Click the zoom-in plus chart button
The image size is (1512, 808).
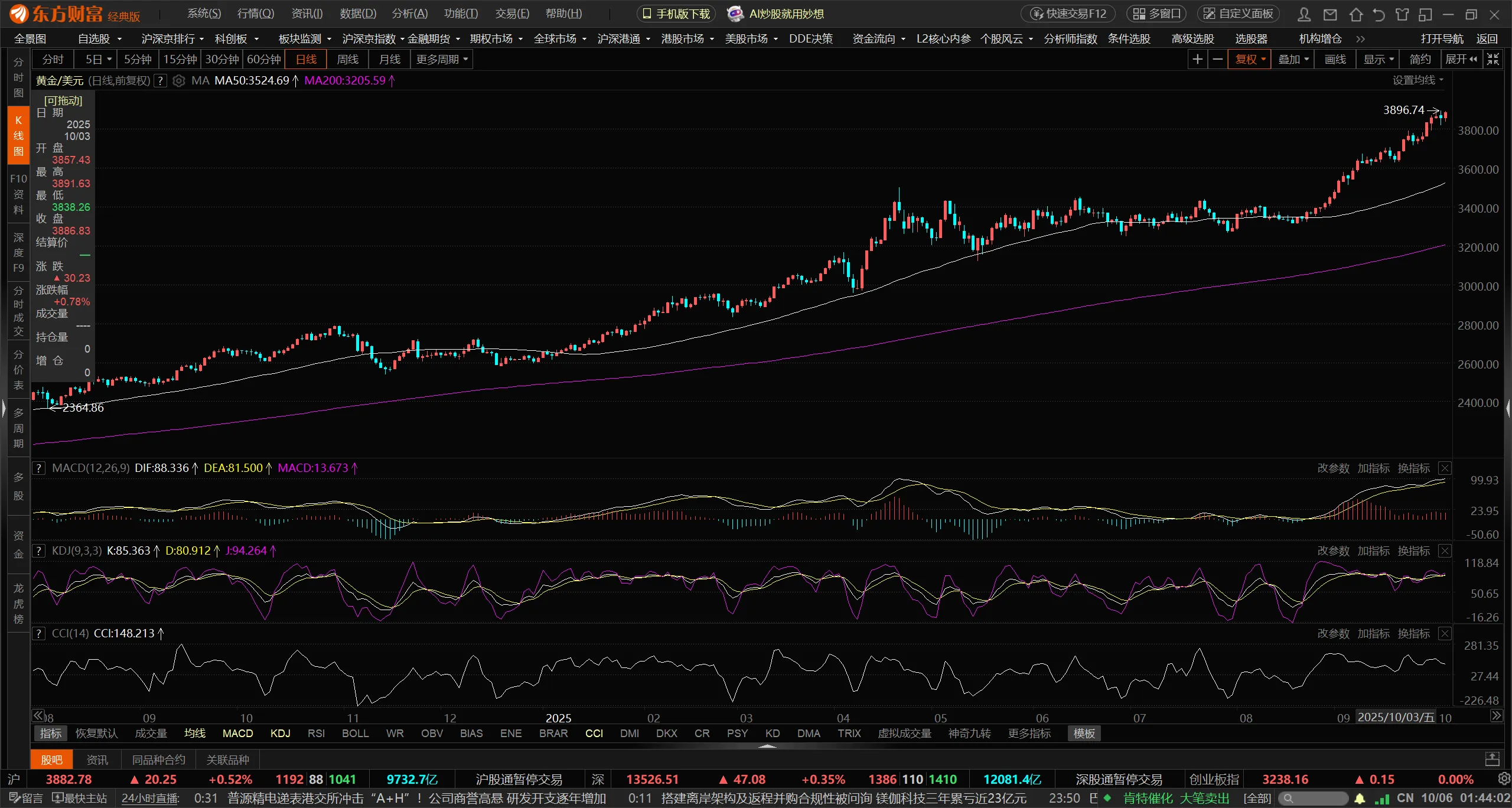tap(1197, 59)
